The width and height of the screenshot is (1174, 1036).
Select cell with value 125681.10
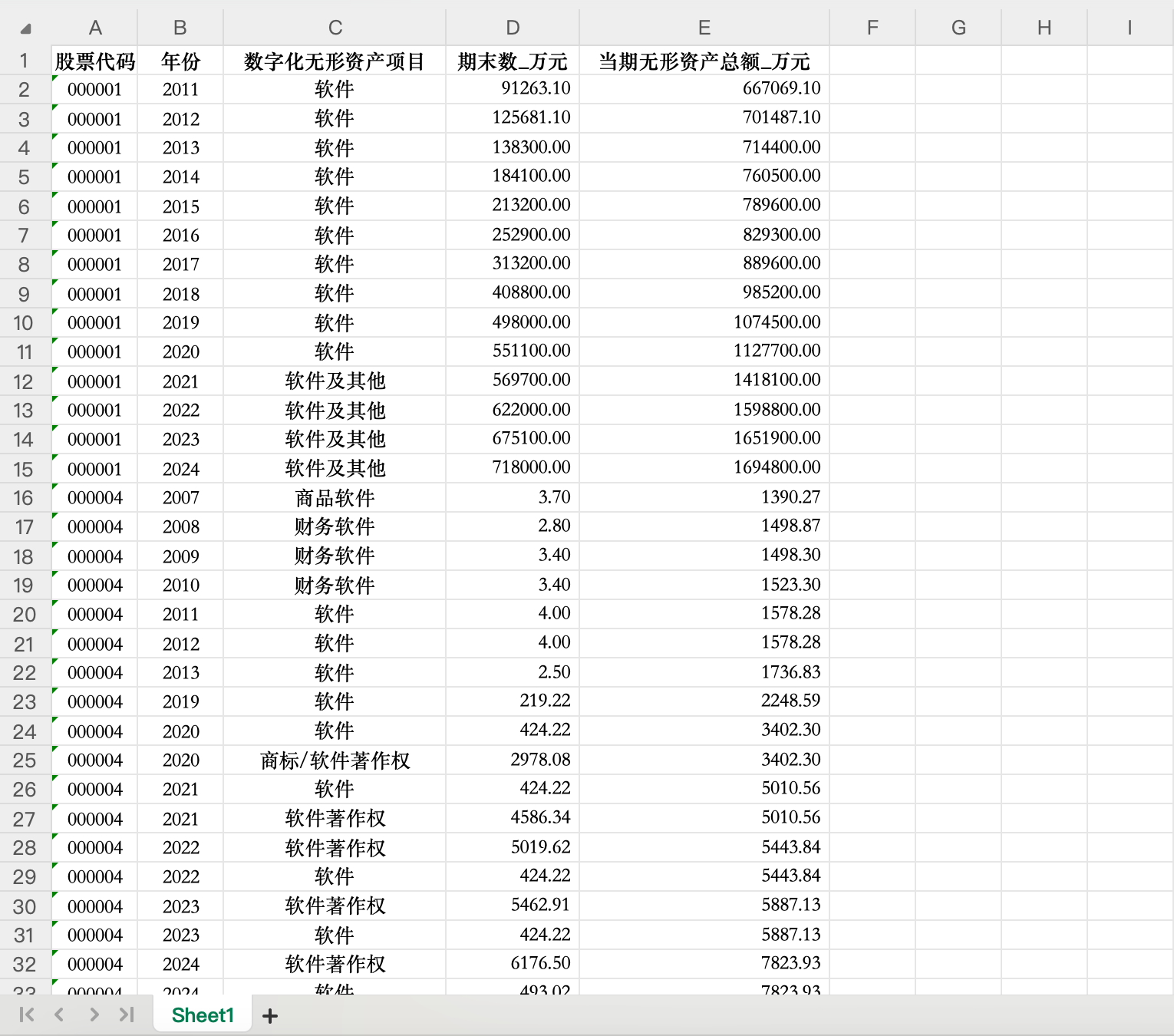513,118
